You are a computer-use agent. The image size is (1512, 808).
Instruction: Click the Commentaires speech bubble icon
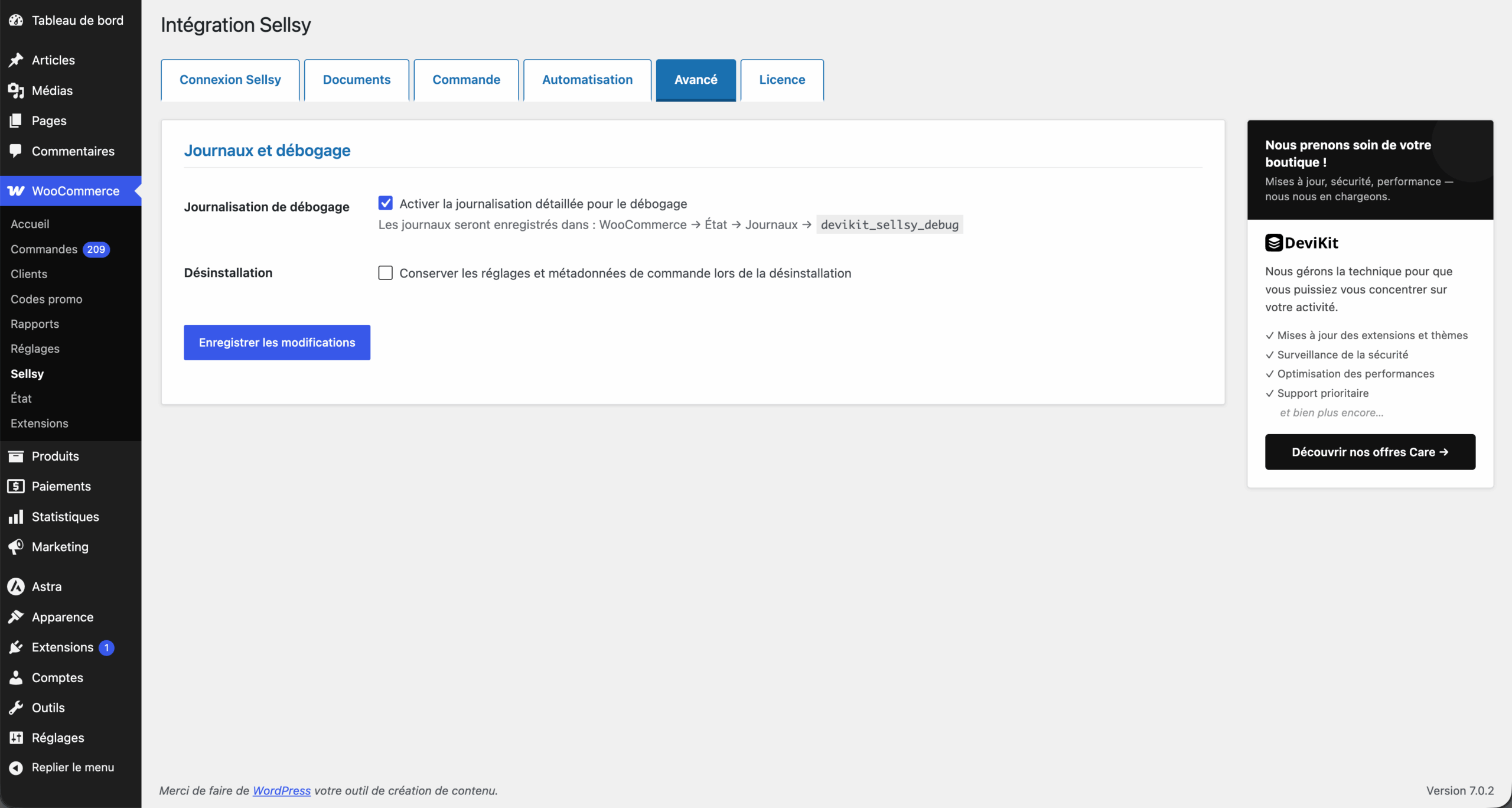coord(16,151)
